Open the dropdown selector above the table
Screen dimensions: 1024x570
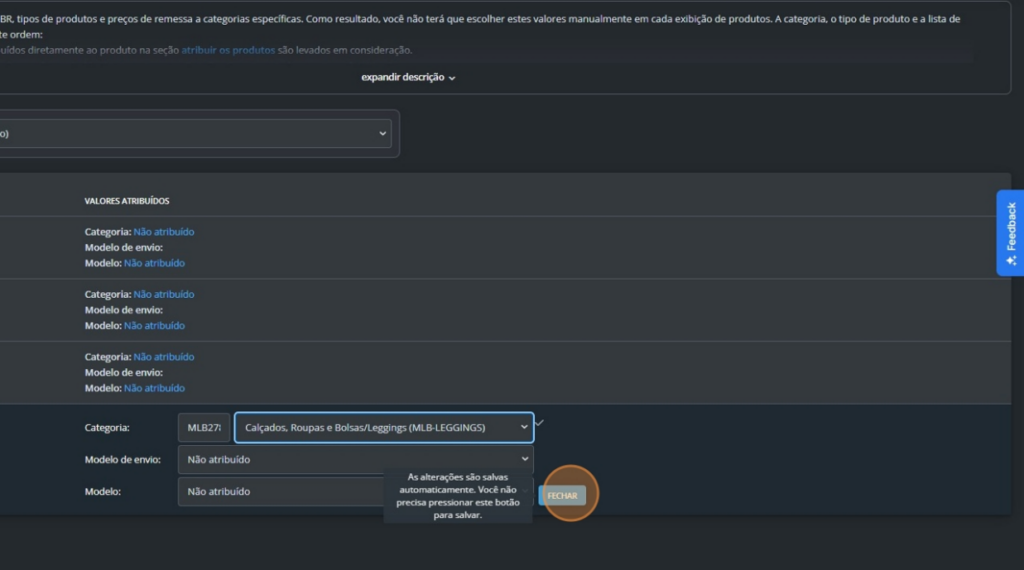(195, 134)
